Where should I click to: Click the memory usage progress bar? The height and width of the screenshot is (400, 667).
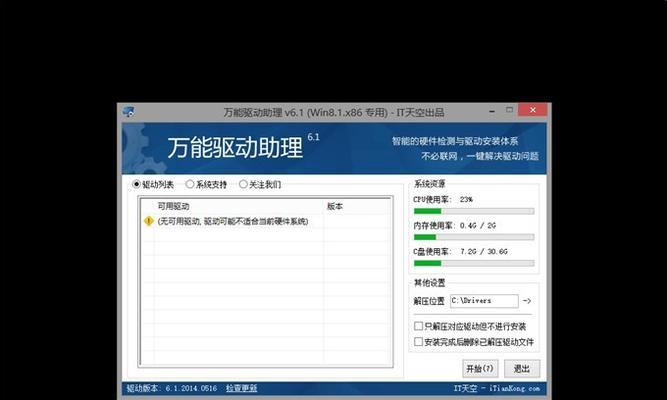pos(474,237)
